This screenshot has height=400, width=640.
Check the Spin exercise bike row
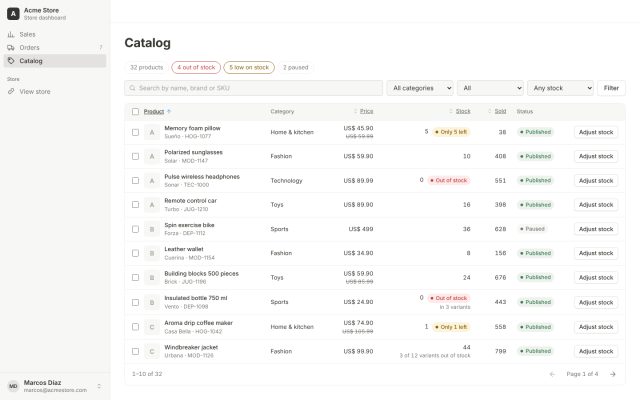(136, 229)
